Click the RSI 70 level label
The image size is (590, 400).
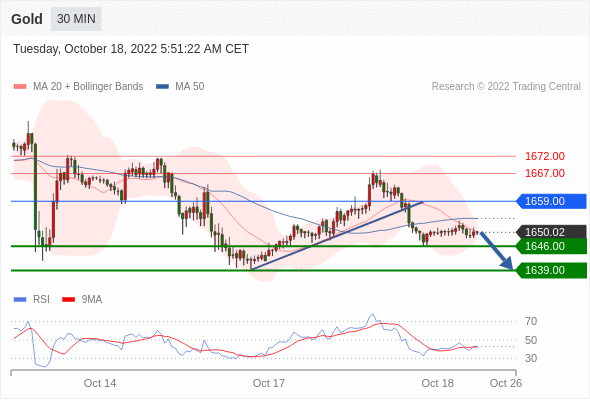pyautogui.click(x=531, y=321)
